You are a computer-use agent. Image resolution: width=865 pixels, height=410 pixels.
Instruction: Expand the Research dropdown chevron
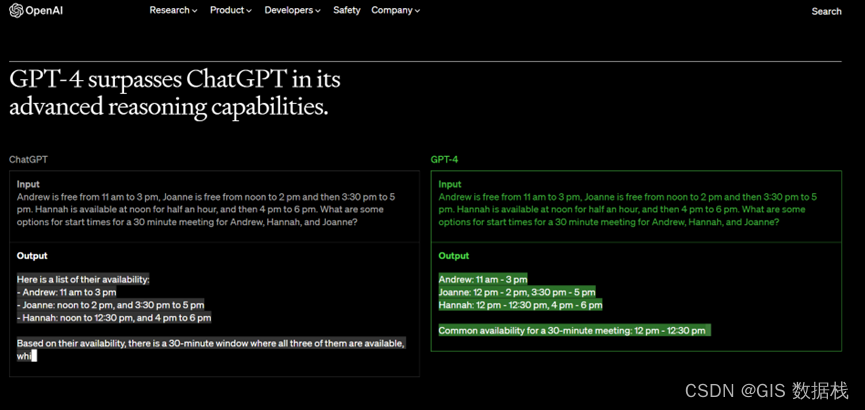[194, 11]
